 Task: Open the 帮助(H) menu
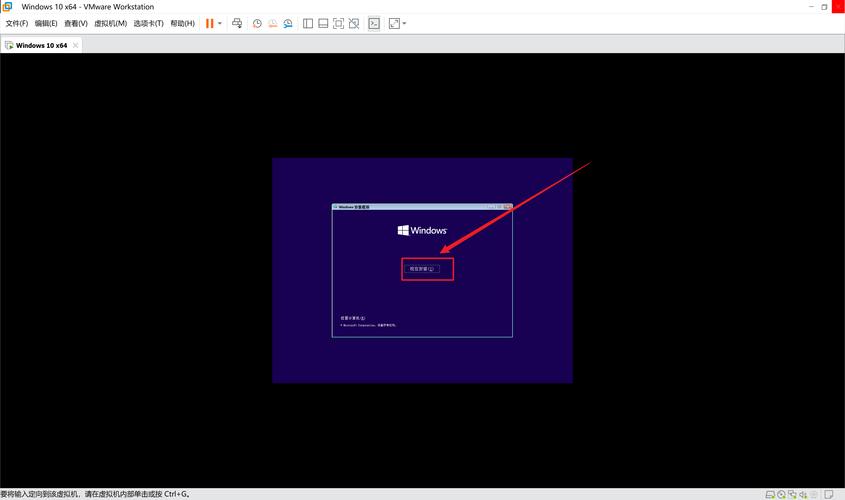coord(182,24)
